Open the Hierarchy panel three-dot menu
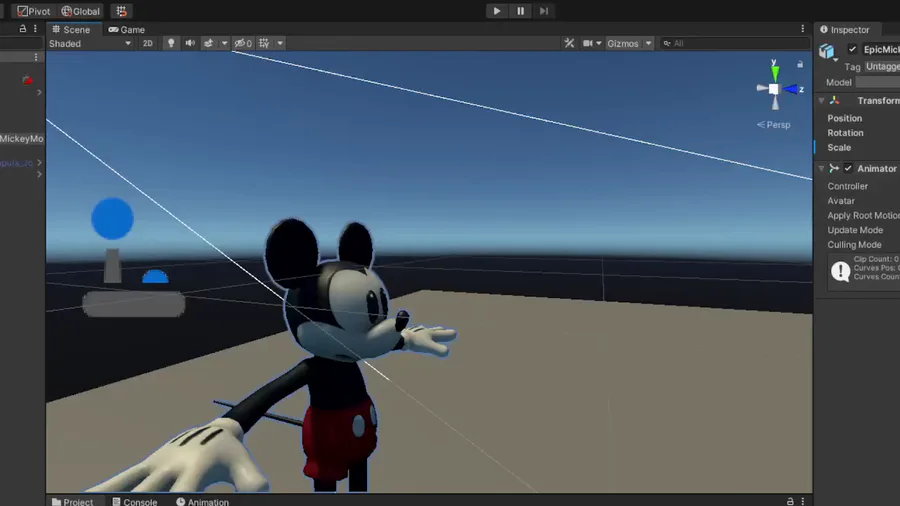 click(35, 29)
